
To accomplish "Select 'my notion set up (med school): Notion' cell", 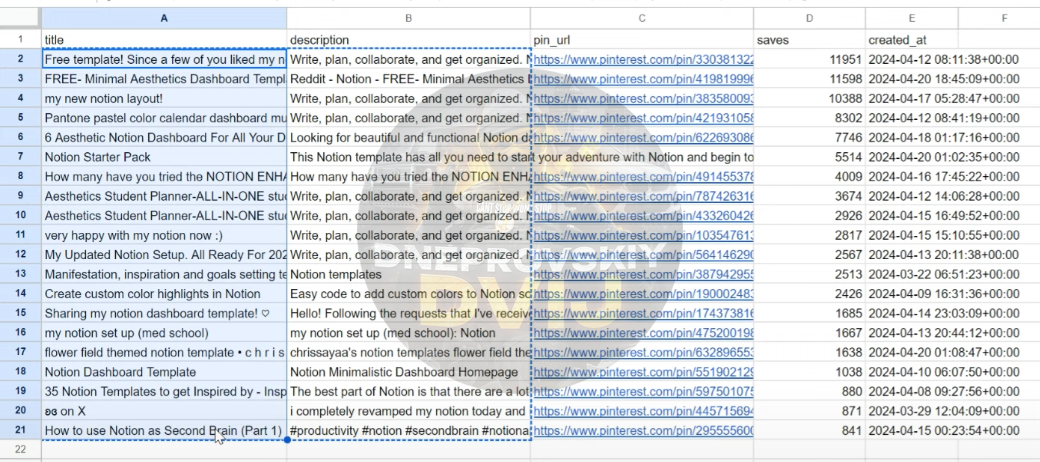I will click(409, 333).
